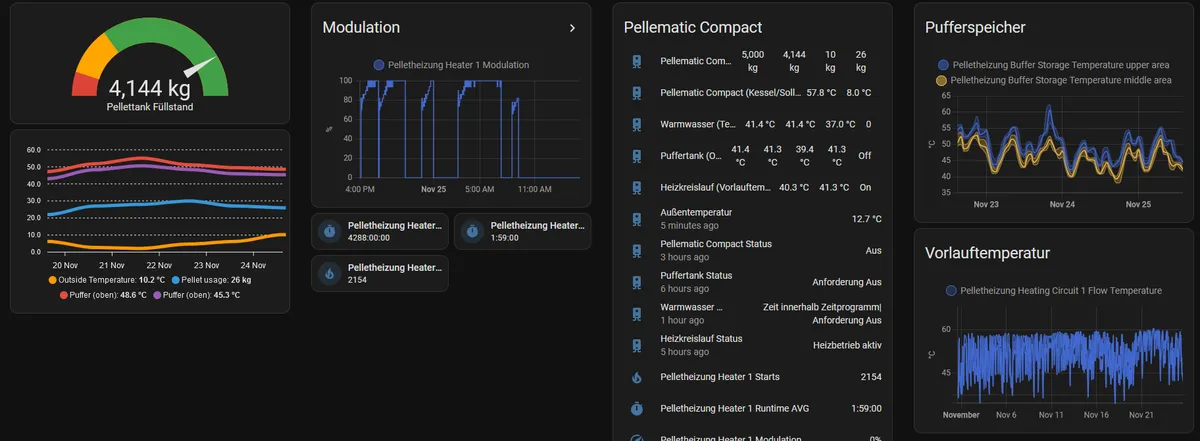This screenshot has width=1200, height=441.
Task: Click the icon of the Heizkreislauf (Vorlauftem... row
Action: pos(637,187)
